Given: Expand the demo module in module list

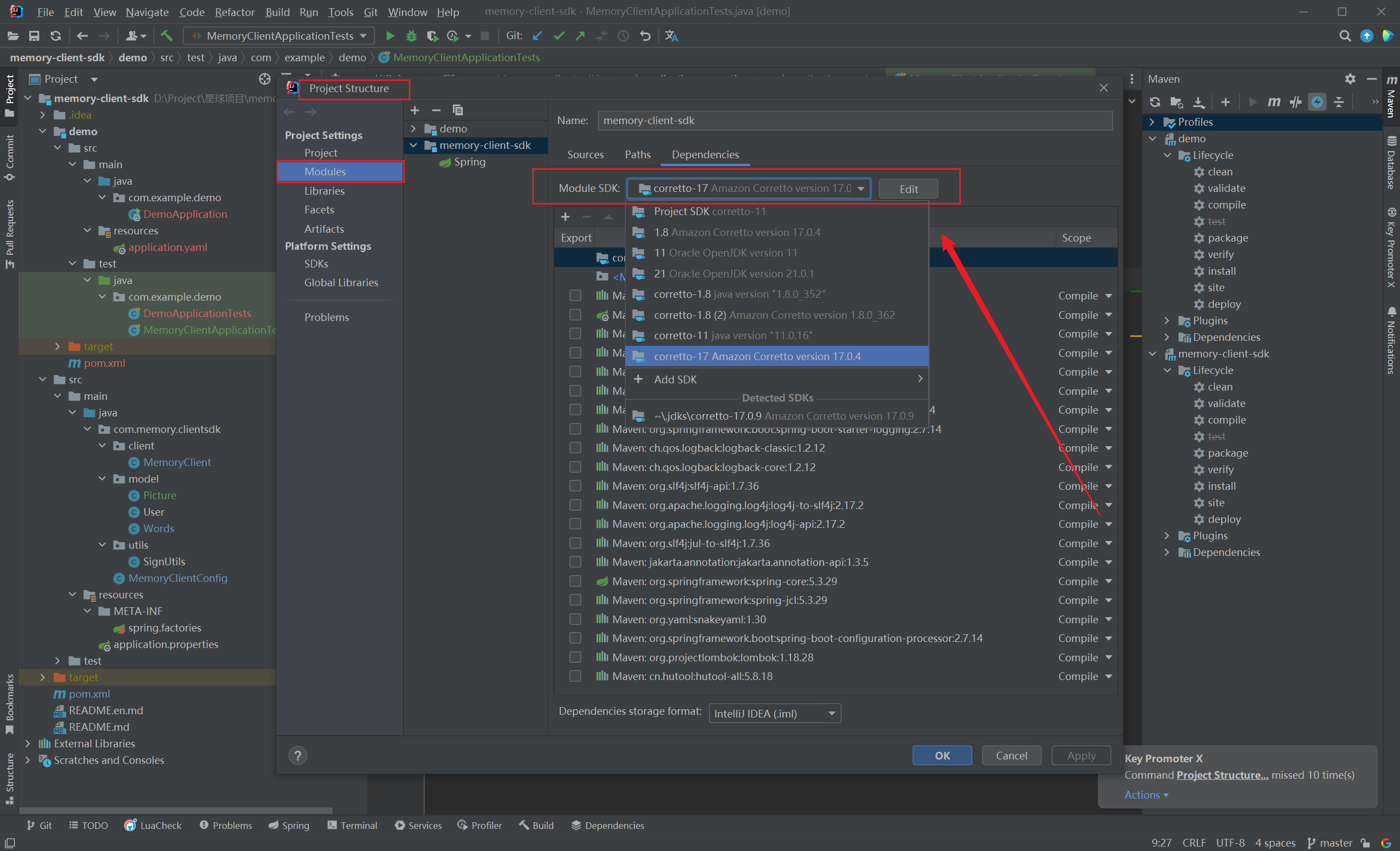Looking at the screenshot, I should [413, 129].
